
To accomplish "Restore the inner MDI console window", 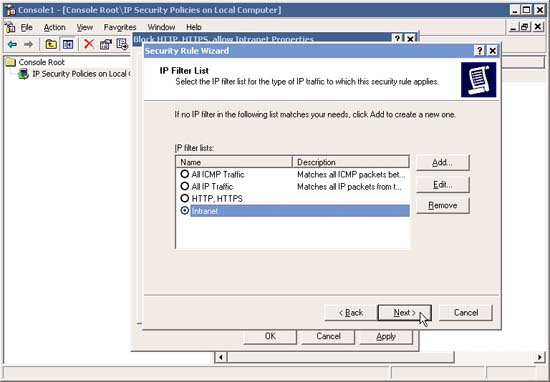I will [525, 27].
